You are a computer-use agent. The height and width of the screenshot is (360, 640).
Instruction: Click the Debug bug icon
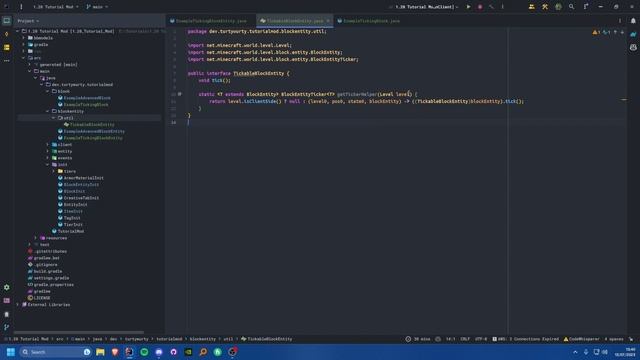coord(480,7)
